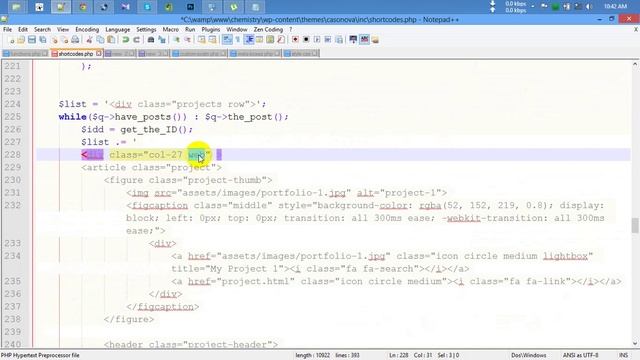Open the Zen Coding menu
Screen dimensions: 640x360
268,29
